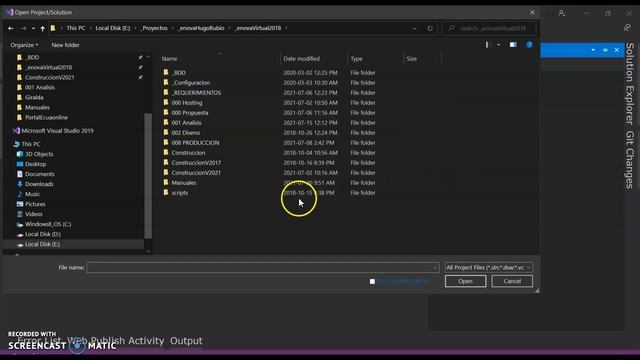Select _enovaHugoRubio in the address path
Image resolution: width=640 pixels, height=360 pixels.
(201, 28)
